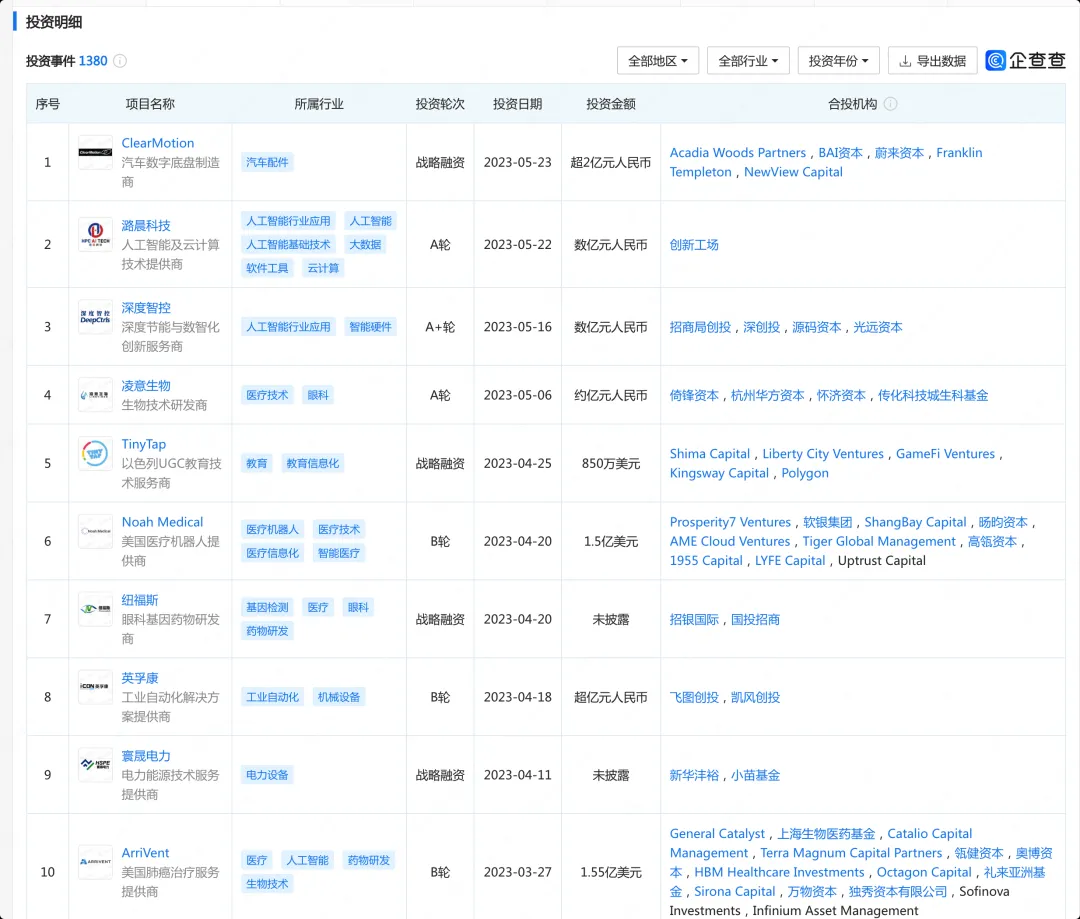
Task: Open the 新华沣裕 investor link
Action: (x=694, y=774)
